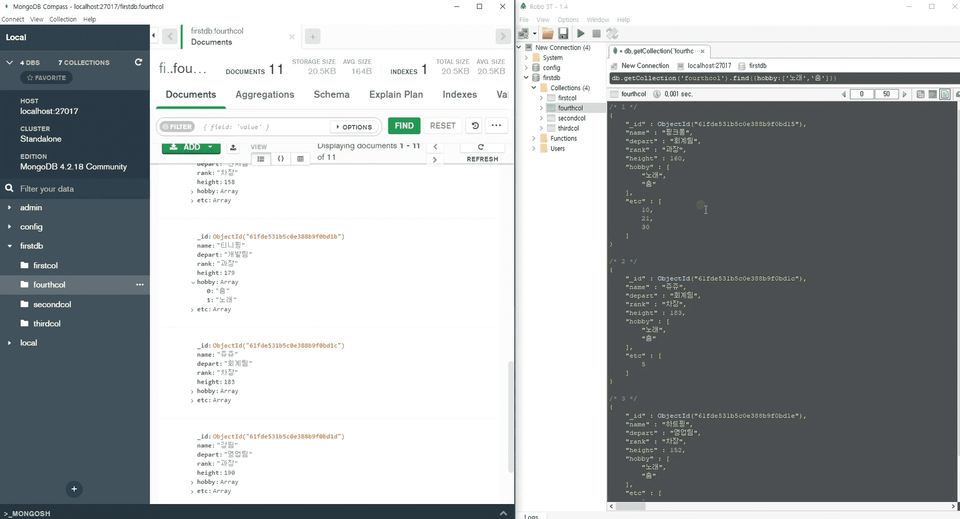Select fourthcol in Robo 3T tree
Screen dimensions: 960x519
pos(570,108)
